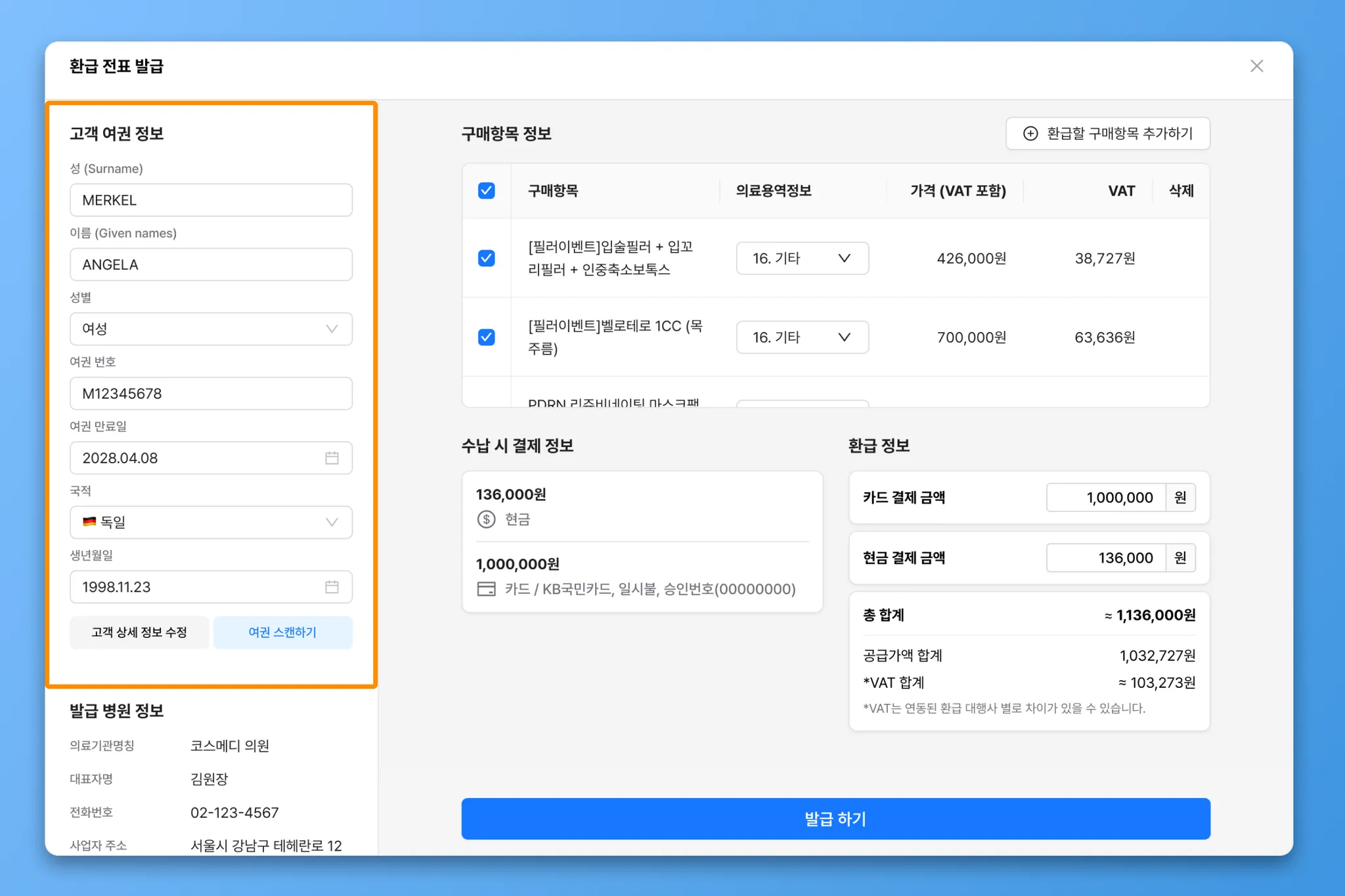
Task: Click the passport number field M12345678
Action: [211, 394]
